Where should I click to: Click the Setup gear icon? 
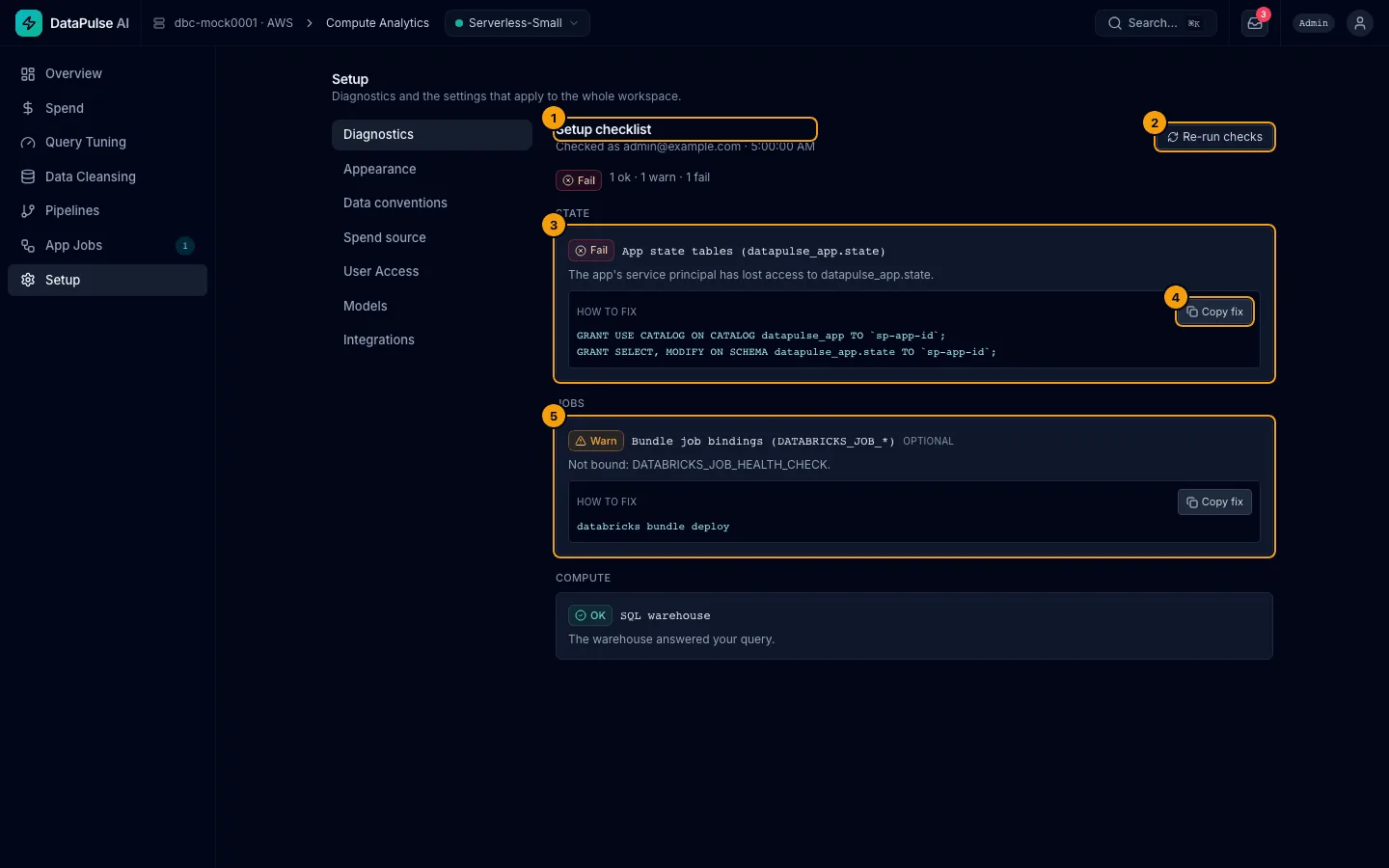click(x=28, y=280)
